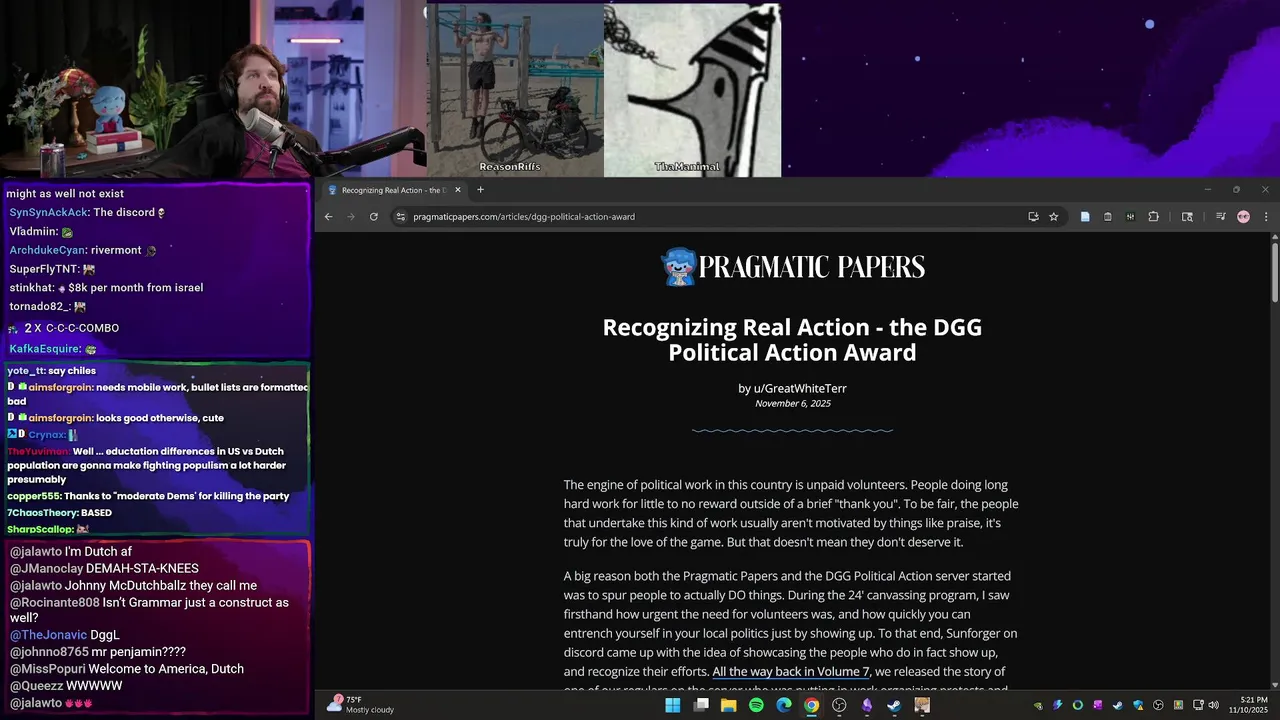This screenshot has height=720, width=1280.
Task: Open the media controls icon
Action: coord(1220,216)
